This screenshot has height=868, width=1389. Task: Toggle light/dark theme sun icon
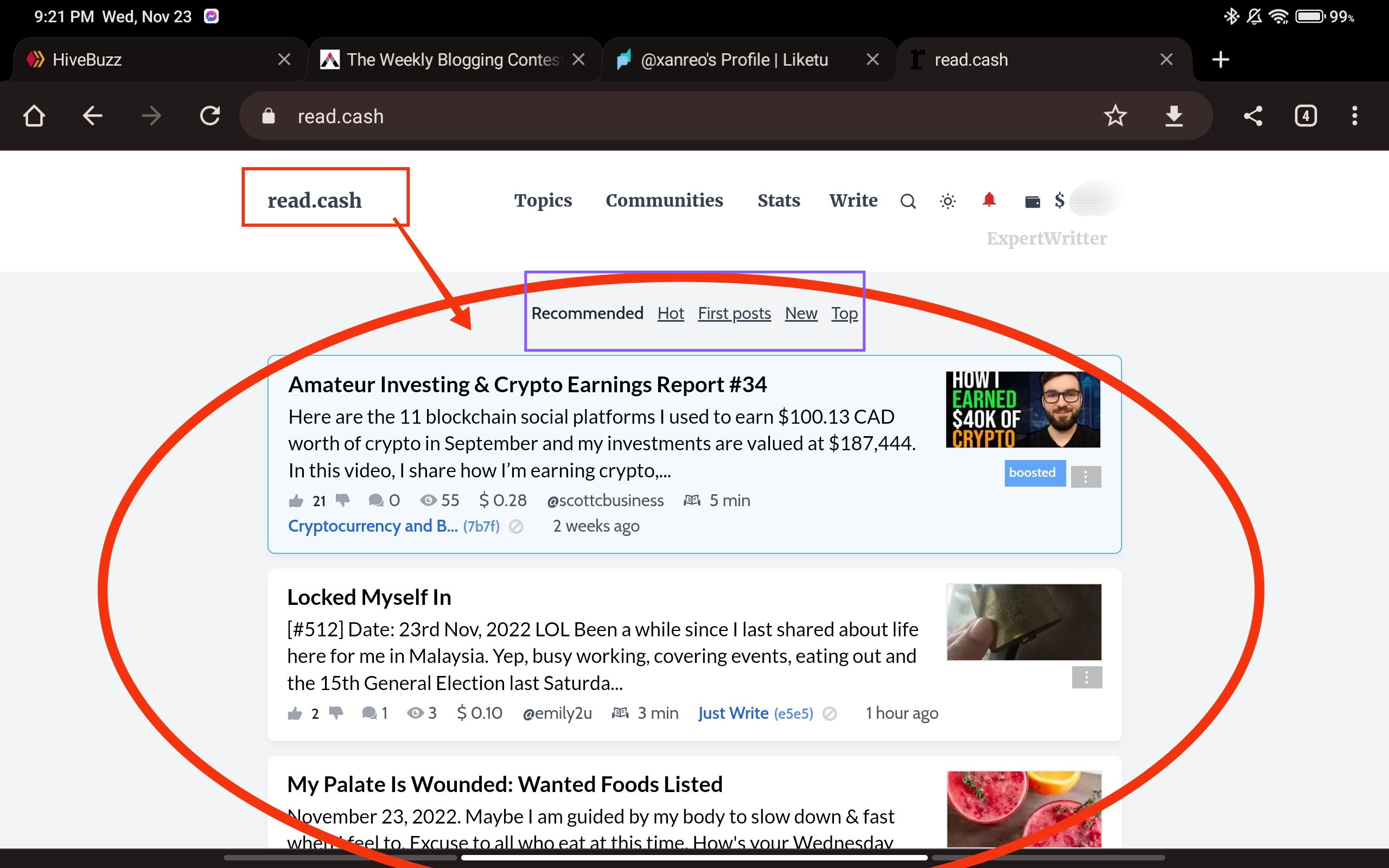[x=948, y=201]
